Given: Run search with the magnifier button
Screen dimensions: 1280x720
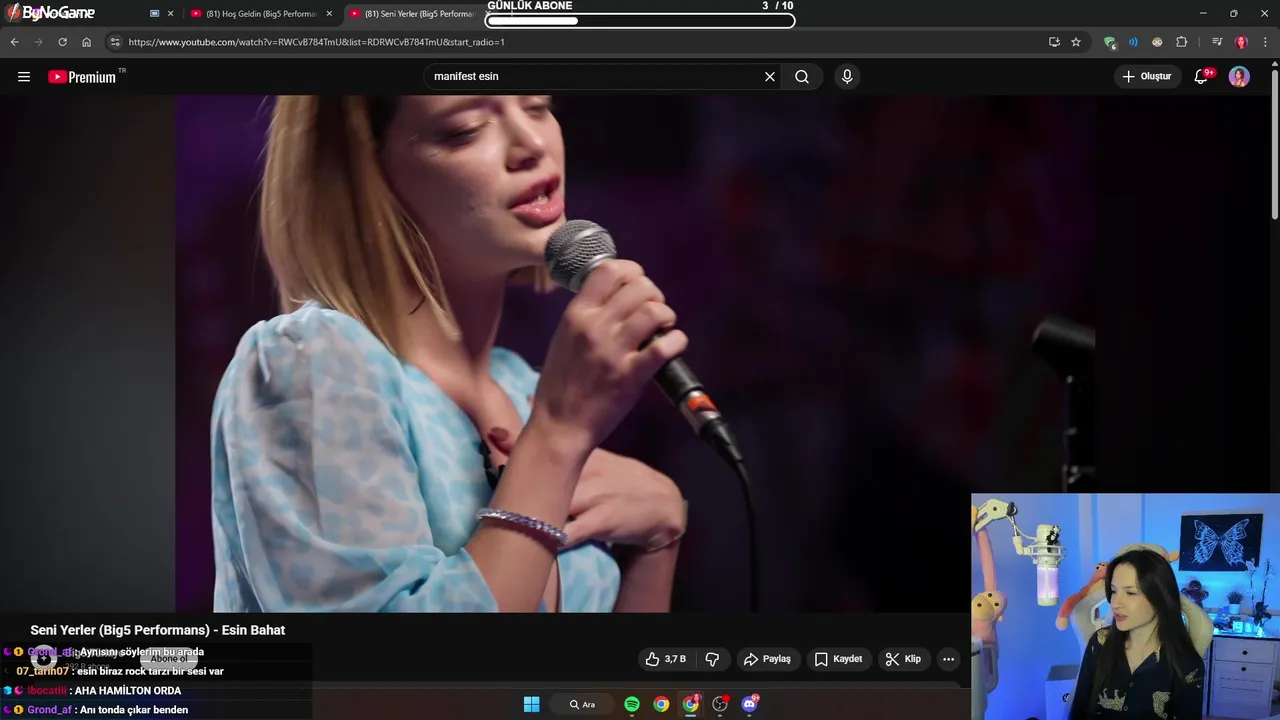Looking at the screenshot, I should (802, 77).
